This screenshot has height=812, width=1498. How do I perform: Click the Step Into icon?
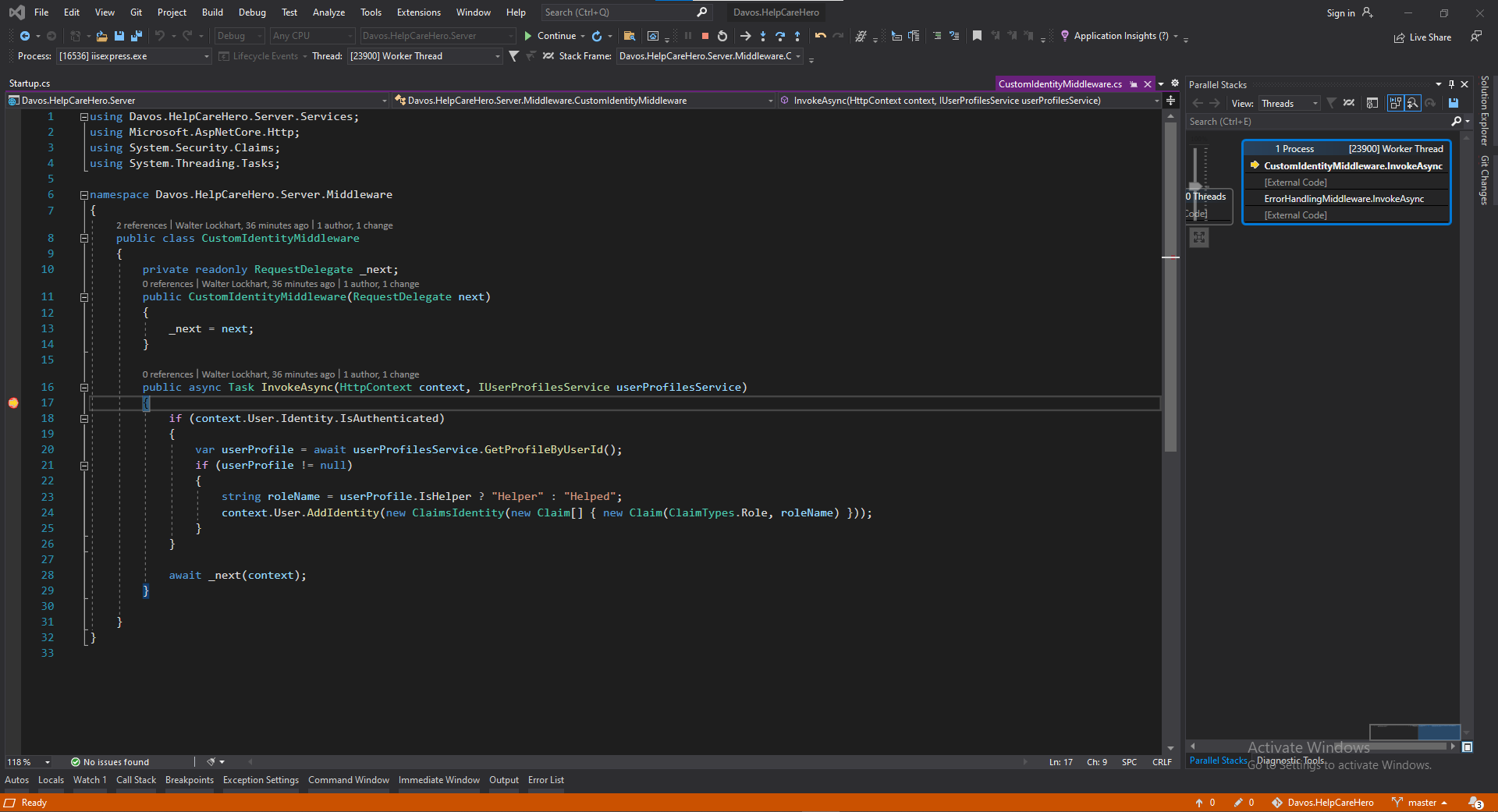click(x=763, y=36)
